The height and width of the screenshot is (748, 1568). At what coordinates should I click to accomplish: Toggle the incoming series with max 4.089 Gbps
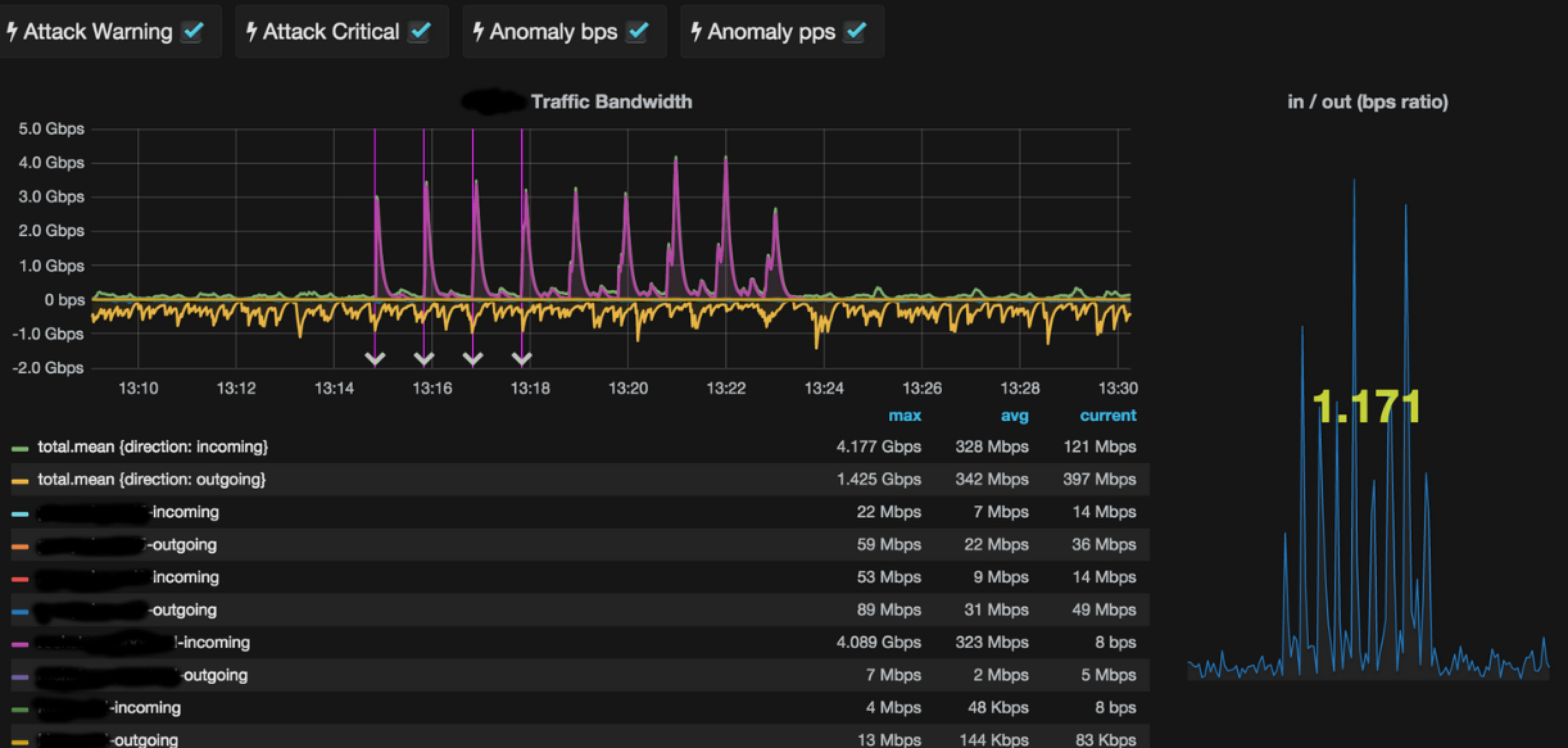pos(143,642)
